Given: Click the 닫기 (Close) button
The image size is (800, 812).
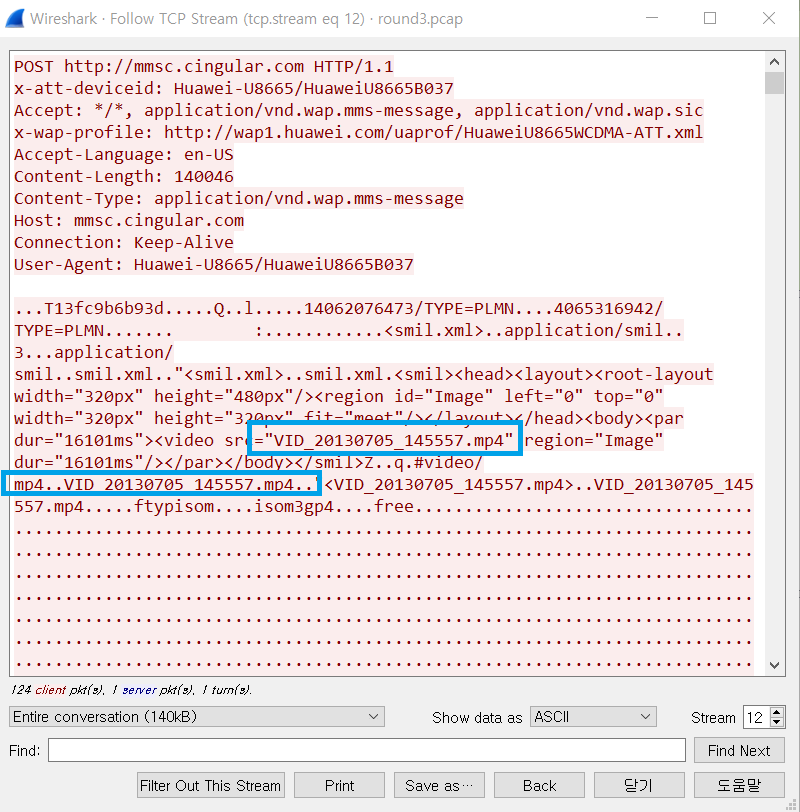Looking at the screenshot, I should (x=639, y=786).
